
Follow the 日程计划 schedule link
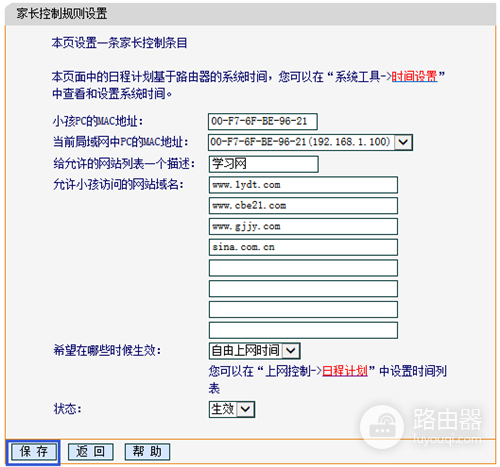pos(345,371)
